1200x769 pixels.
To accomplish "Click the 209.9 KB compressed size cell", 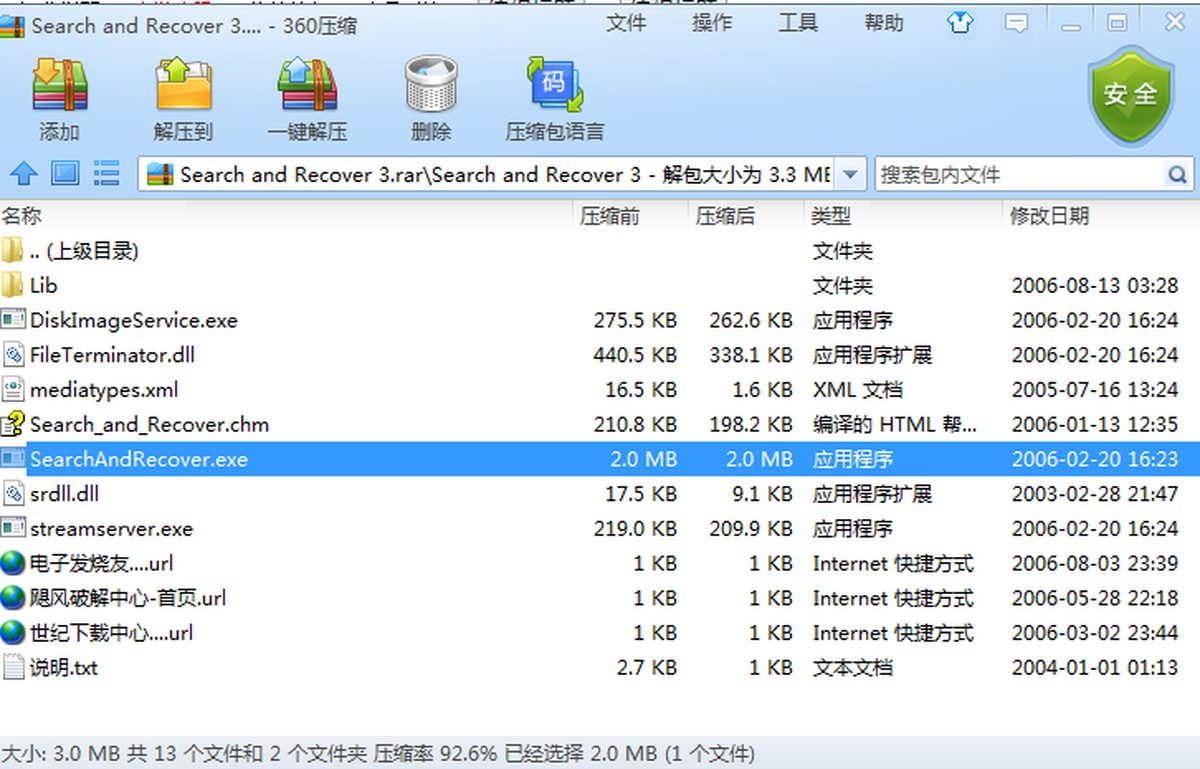I will click(751, 529).
